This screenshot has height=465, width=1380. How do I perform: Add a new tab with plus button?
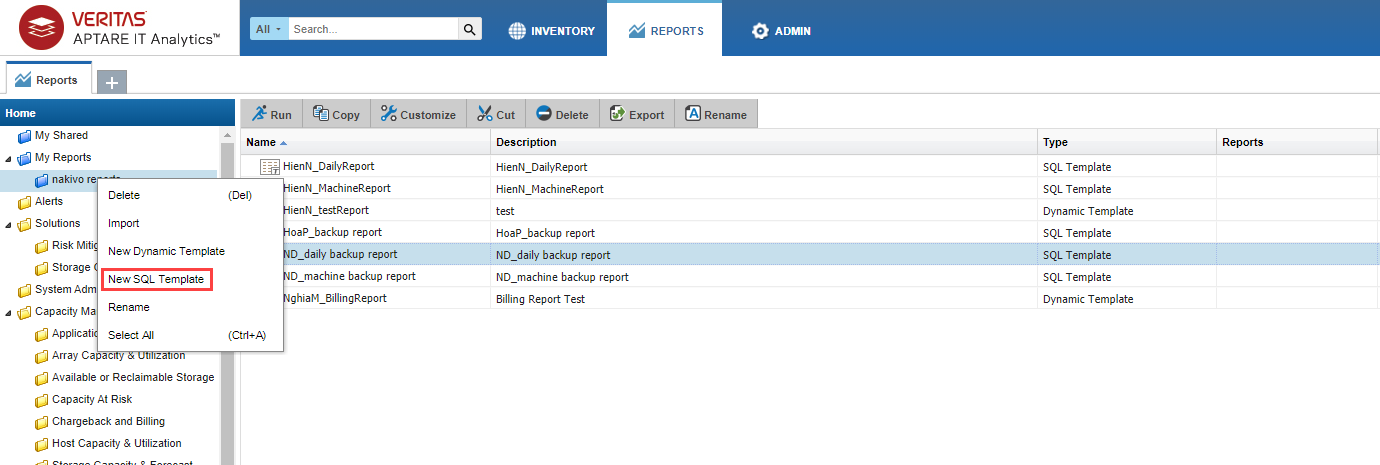point(111,82)
